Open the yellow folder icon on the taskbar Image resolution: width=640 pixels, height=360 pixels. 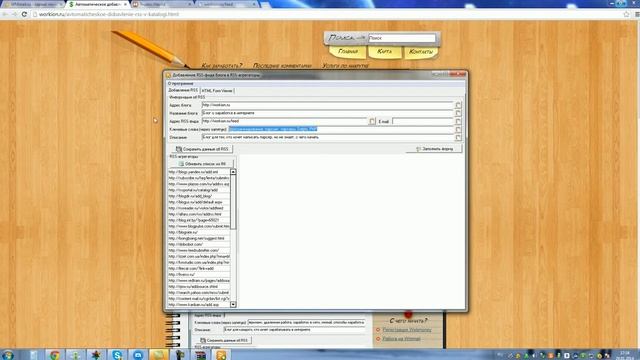pos(159,355)
